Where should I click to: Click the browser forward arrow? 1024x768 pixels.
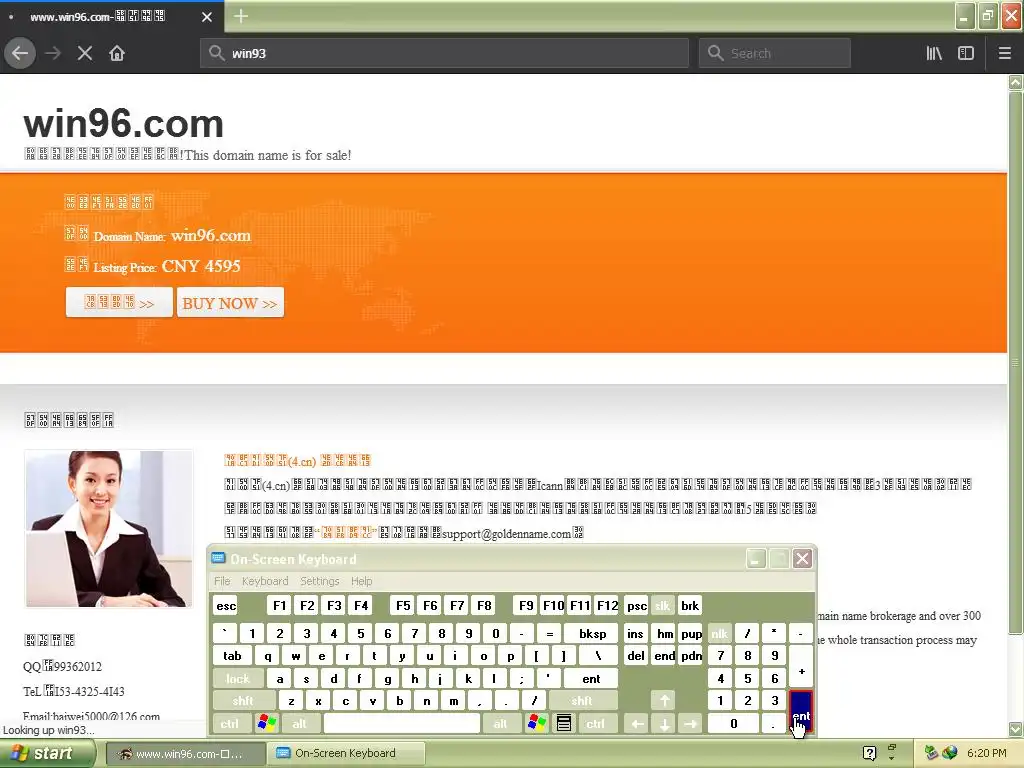pyautogui.click(x=53, y=54)
